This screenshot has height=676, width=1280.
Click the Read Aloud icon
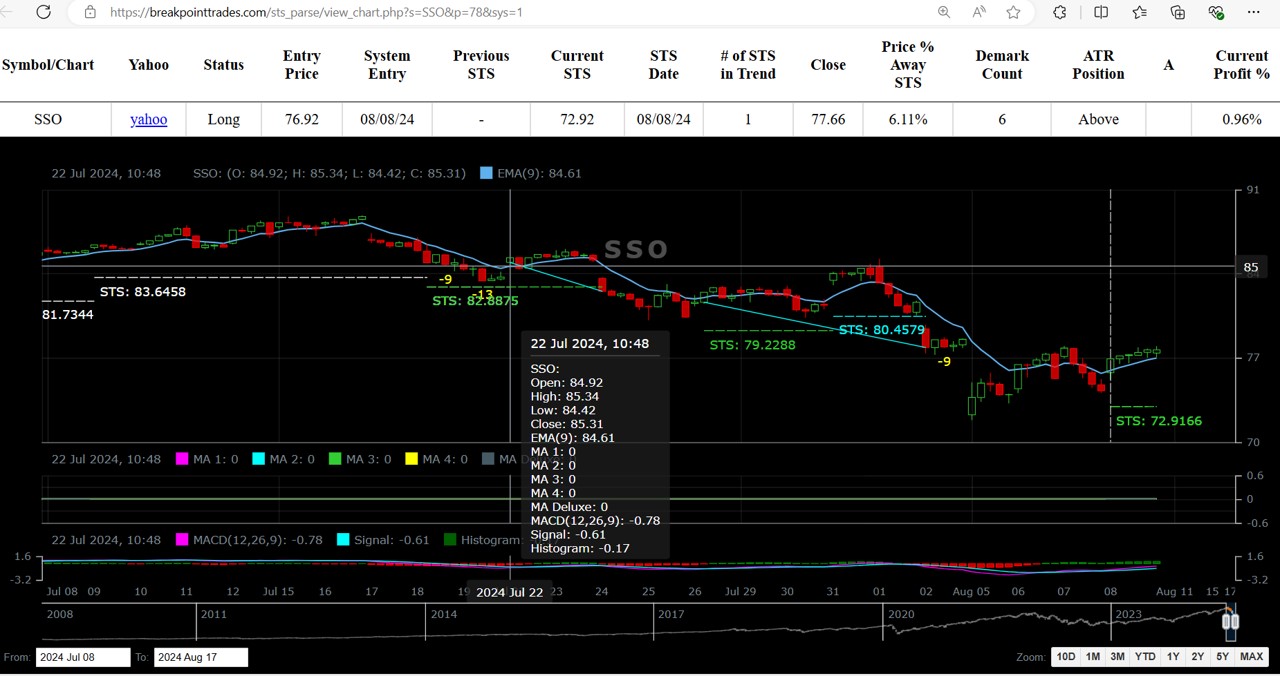[x=979, y=12]
